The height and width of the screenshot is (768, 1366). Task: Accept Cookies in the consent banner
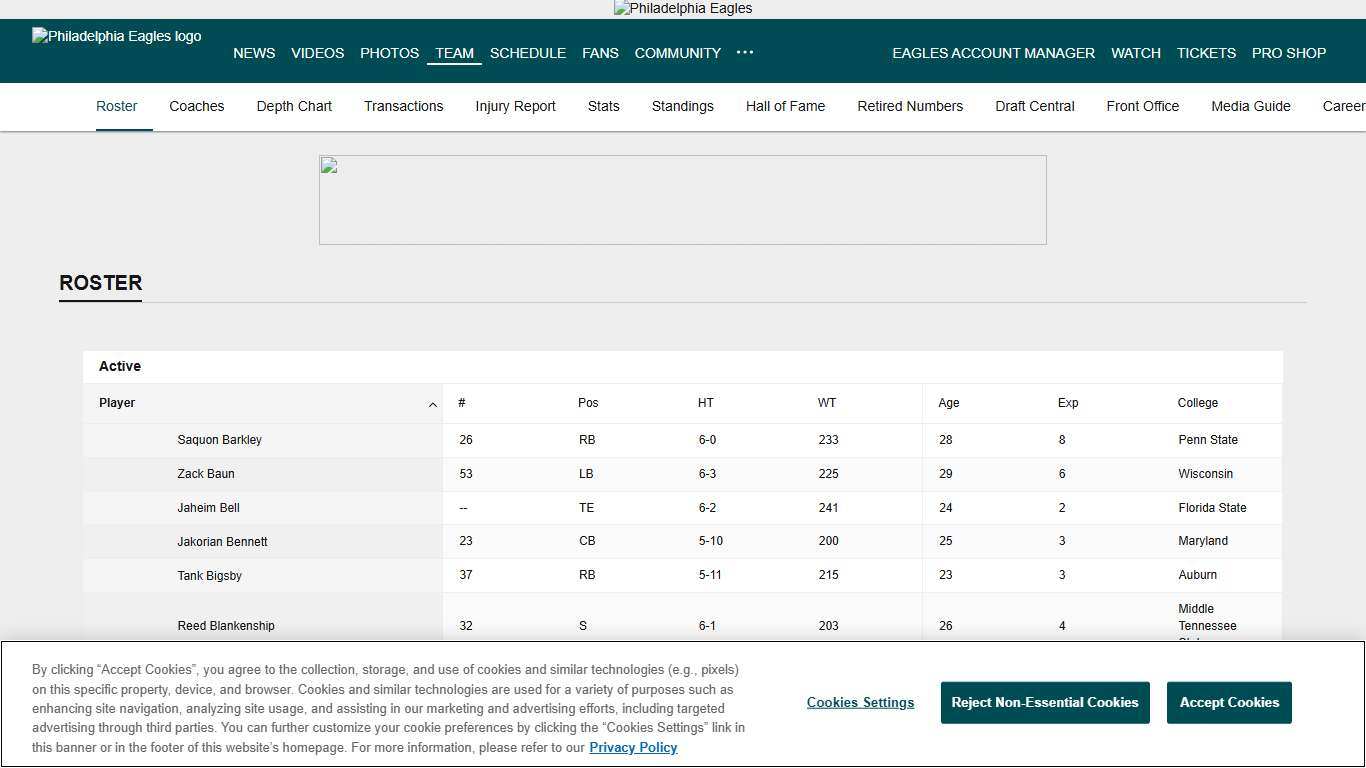click(1229, 702)
